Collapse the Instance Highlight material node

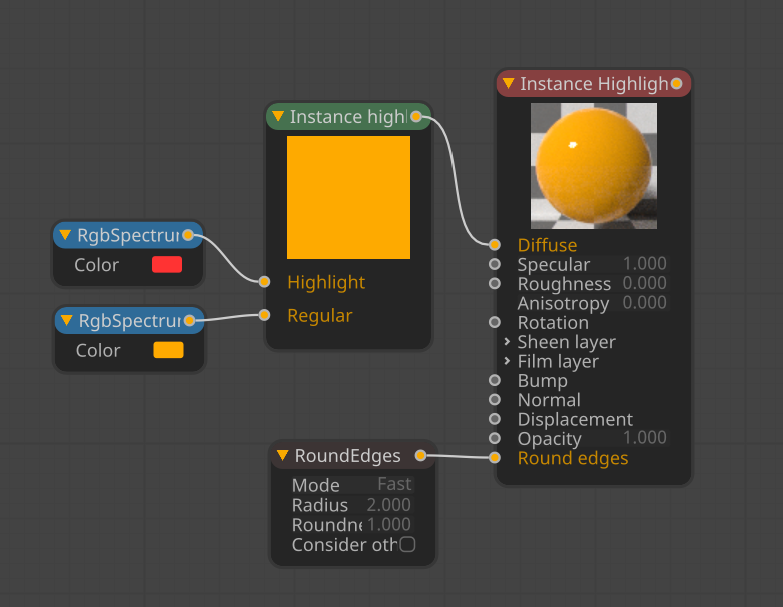point(508,84)
